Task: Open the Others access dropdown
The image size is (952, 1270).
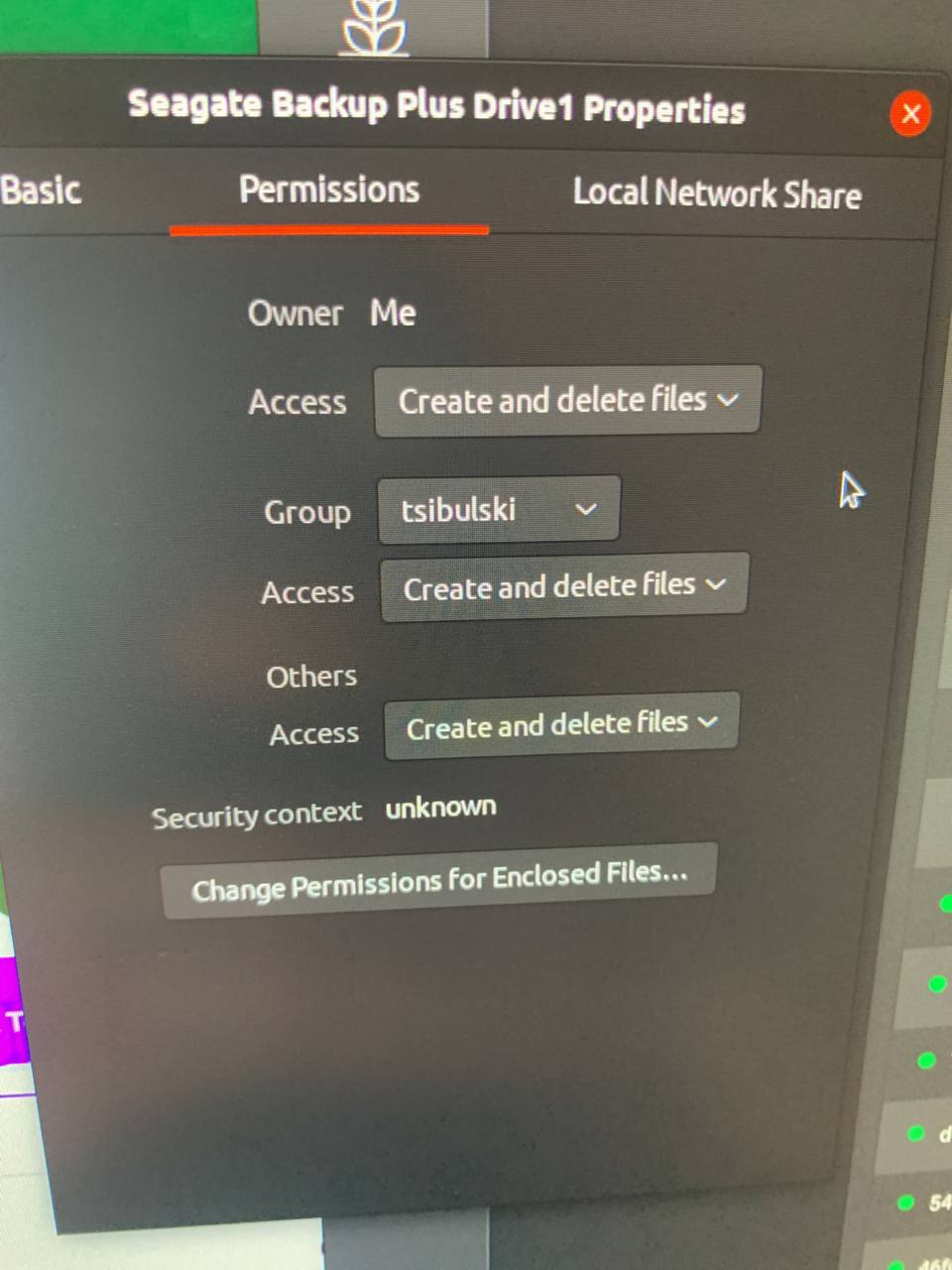Action: 561,725
